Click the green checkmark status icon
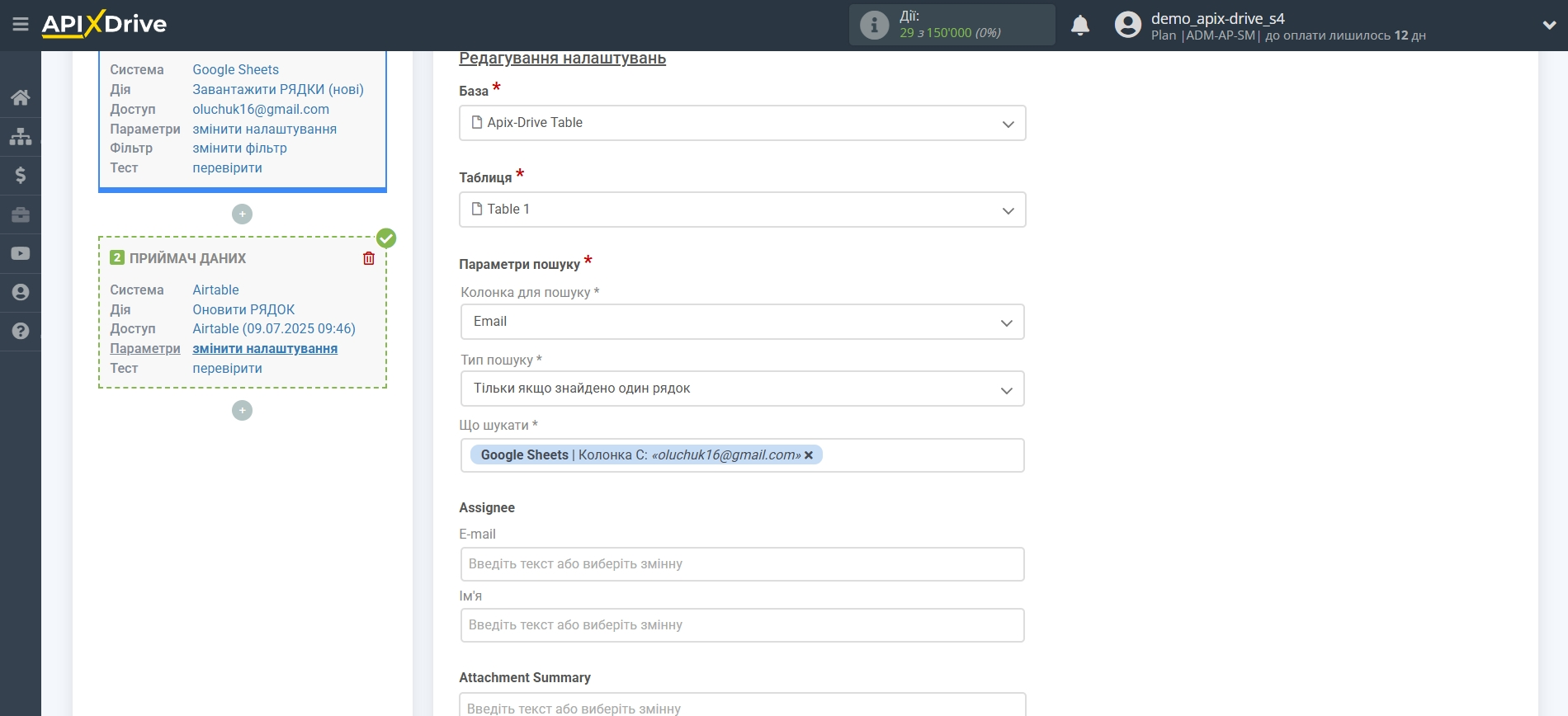The width and height of the screenshot is (1568, 716). (386, 238)
